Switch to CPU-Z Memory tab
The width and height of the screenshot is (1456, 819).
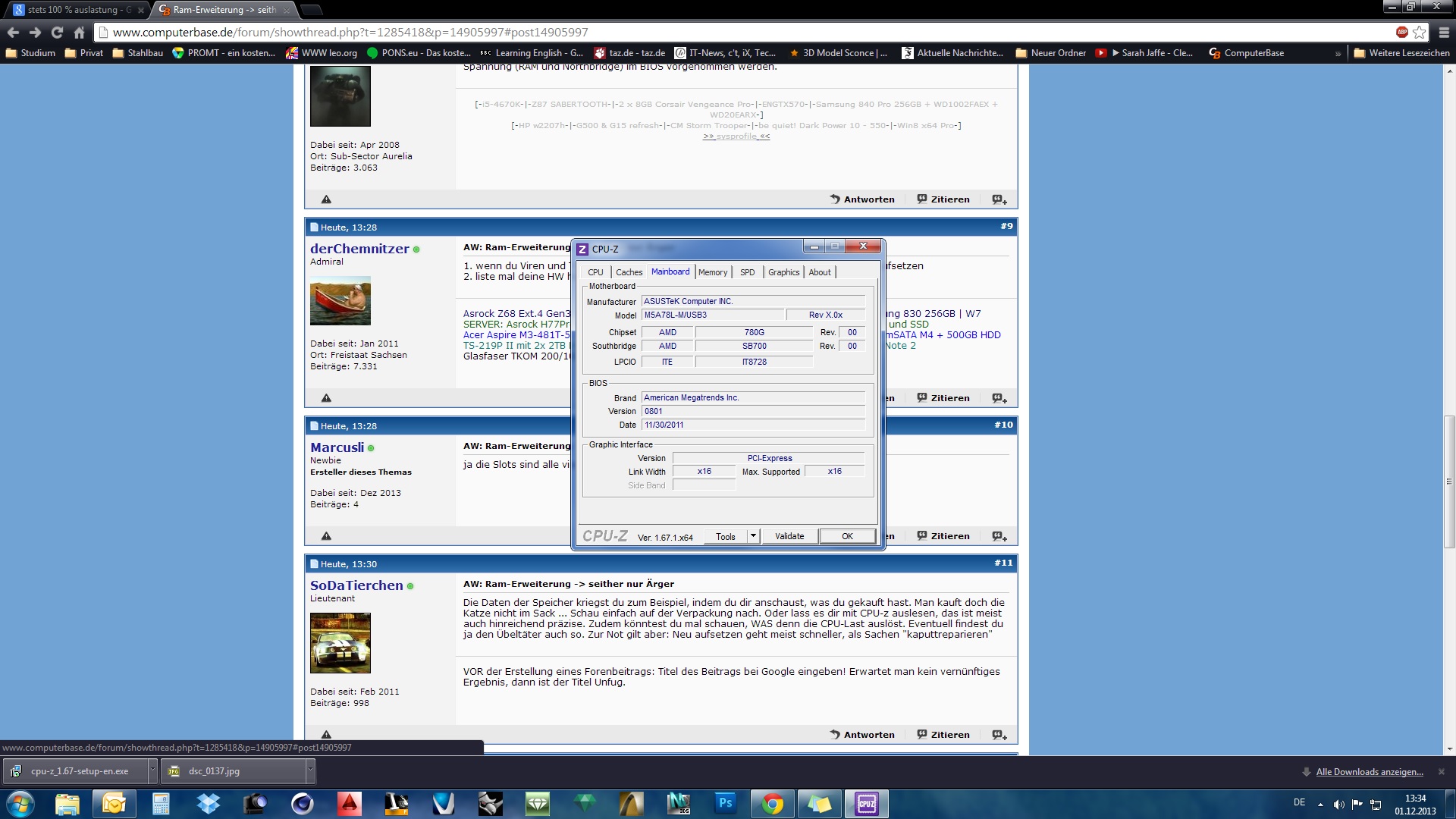[712, 272]
